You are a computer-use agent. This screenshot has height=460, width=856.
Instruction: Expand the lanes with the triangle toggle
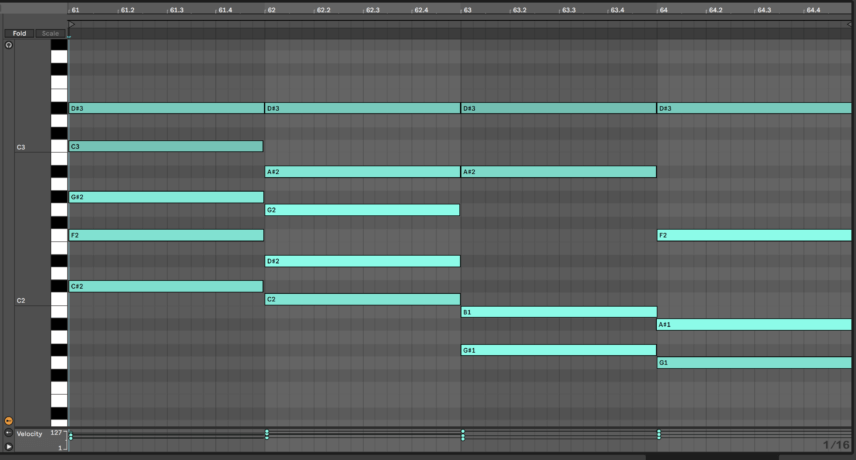click(x=8, y=446)
